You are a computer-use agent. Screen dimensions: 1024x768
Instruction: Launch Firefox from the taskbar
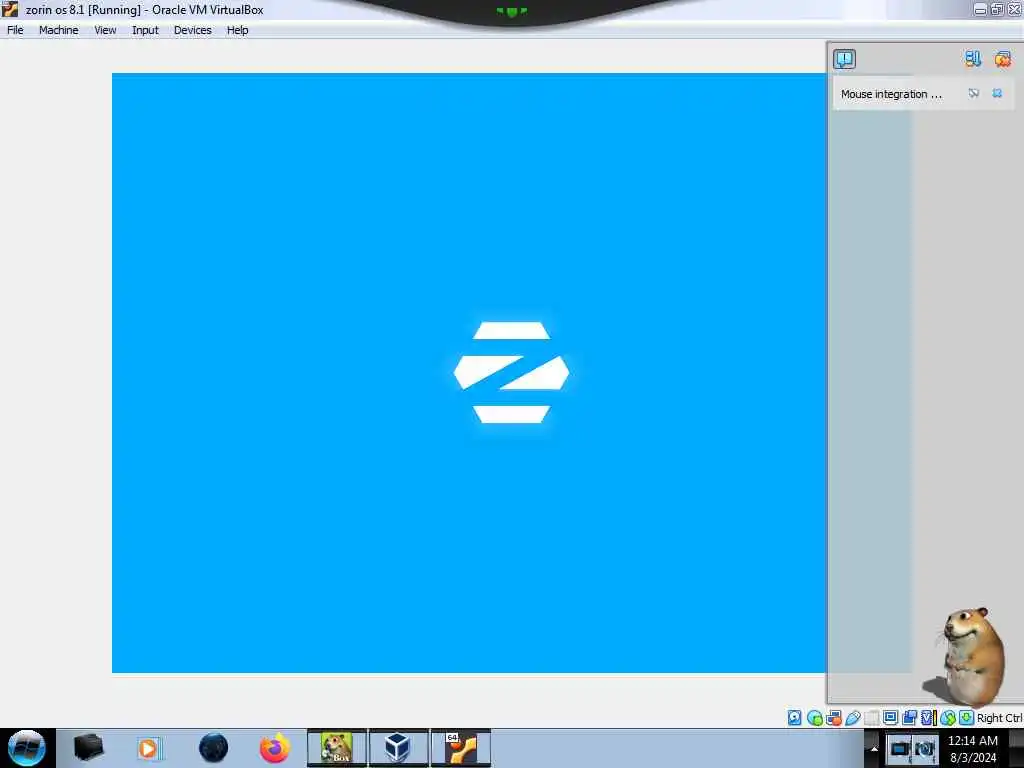[x=274, y=748]
